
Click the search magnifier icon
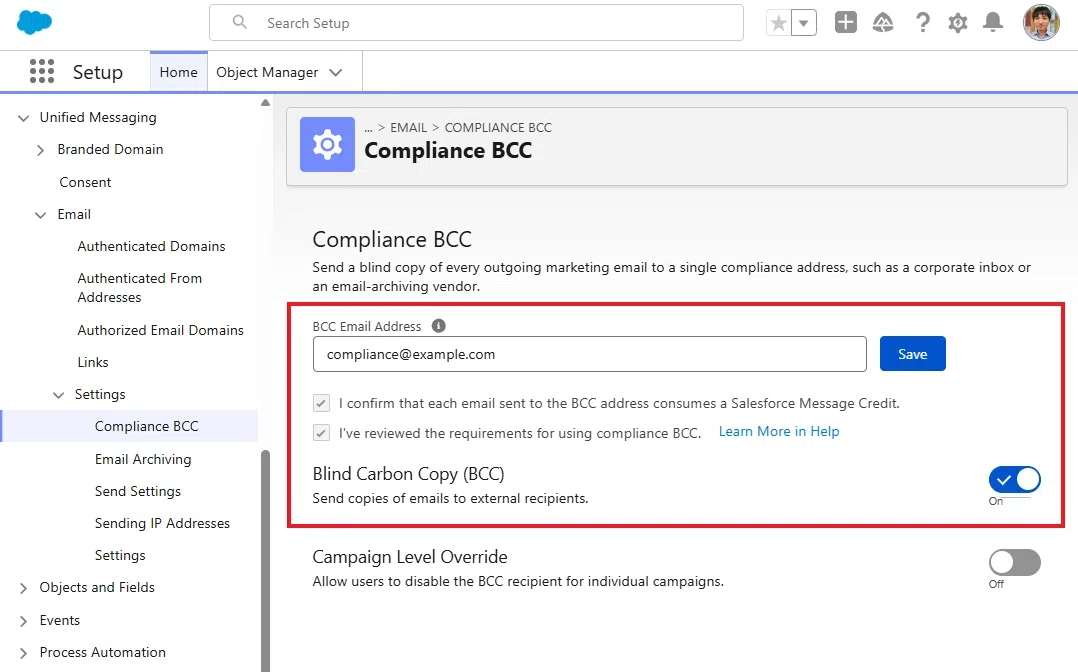pyautogui.click(x=239, y=22)
